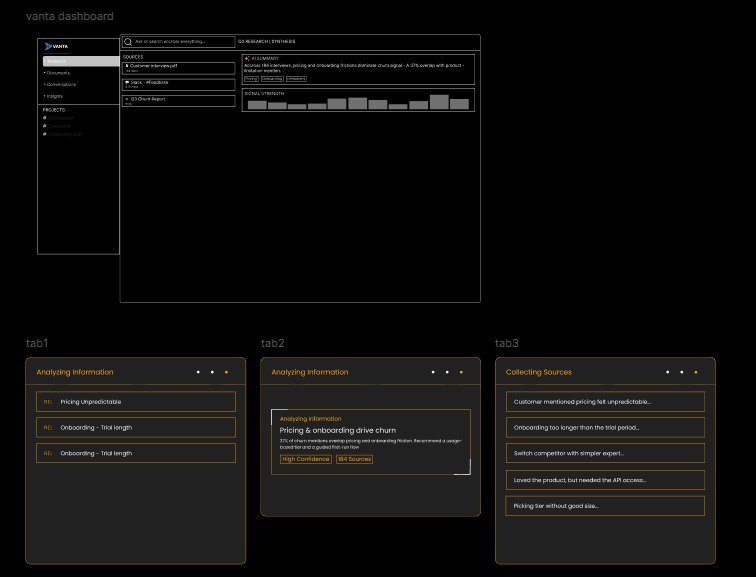
Task: Click the magnifier search icon
Action: coord(128,42)
